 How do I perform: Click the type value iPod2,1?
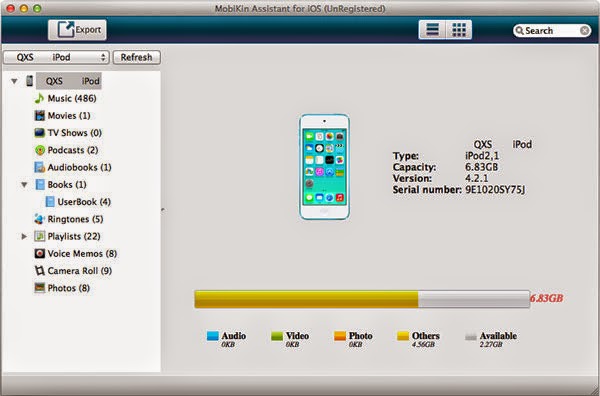coord(482,156)
